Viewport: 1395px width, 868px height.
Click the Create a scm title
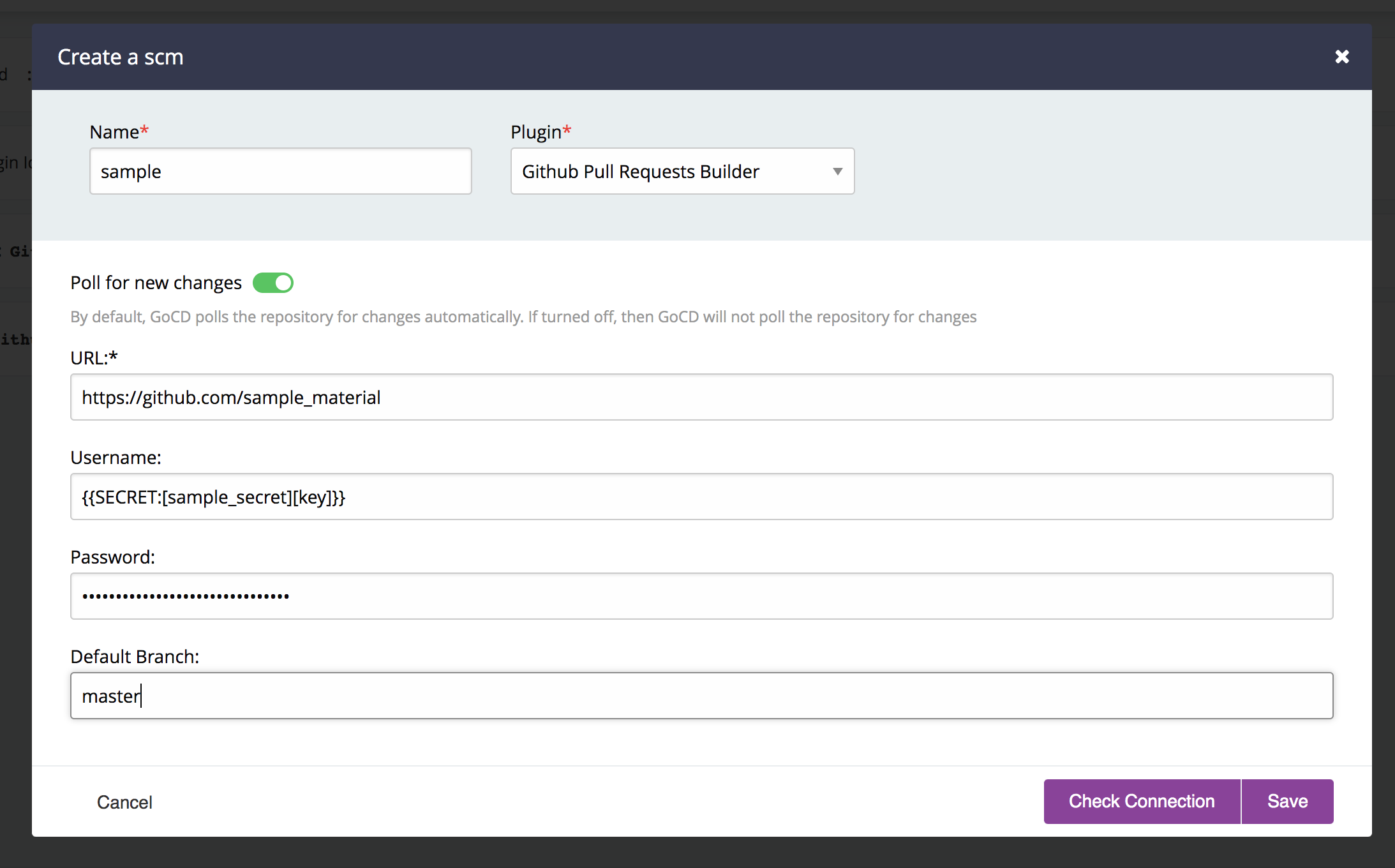(121, 57)
